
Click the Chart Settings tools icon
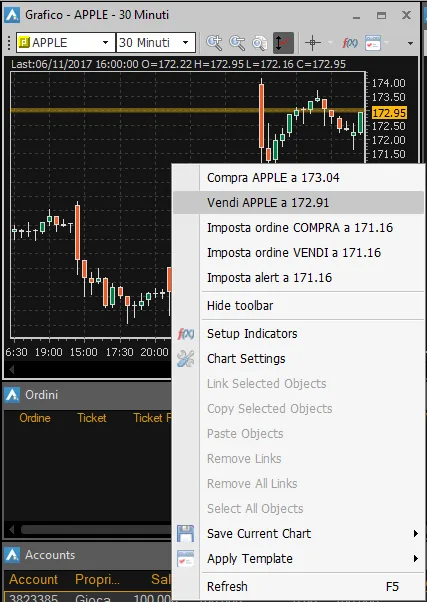point(185,359)
